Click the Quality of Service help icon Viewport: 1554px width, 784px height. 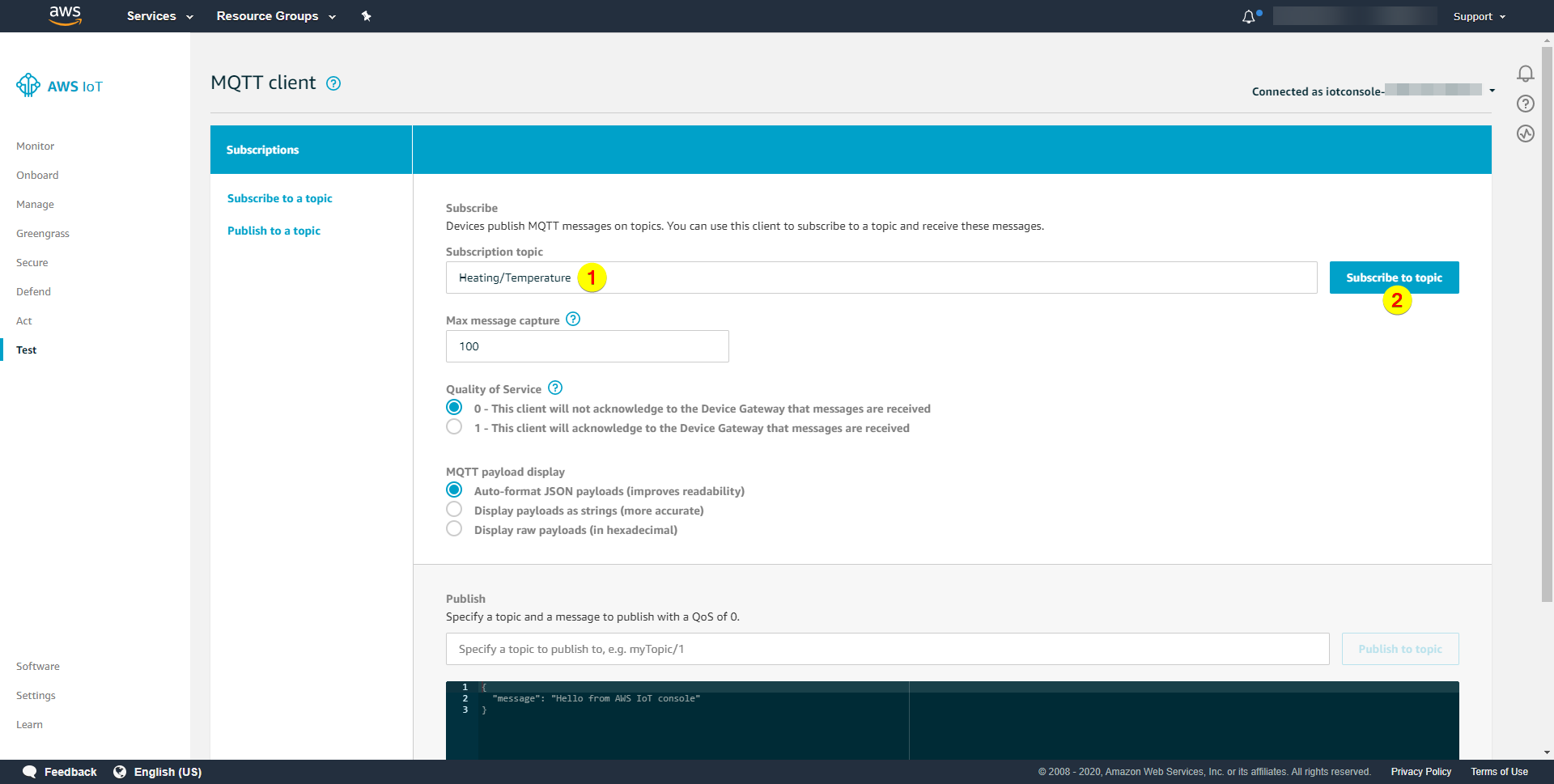pos(555,388)
